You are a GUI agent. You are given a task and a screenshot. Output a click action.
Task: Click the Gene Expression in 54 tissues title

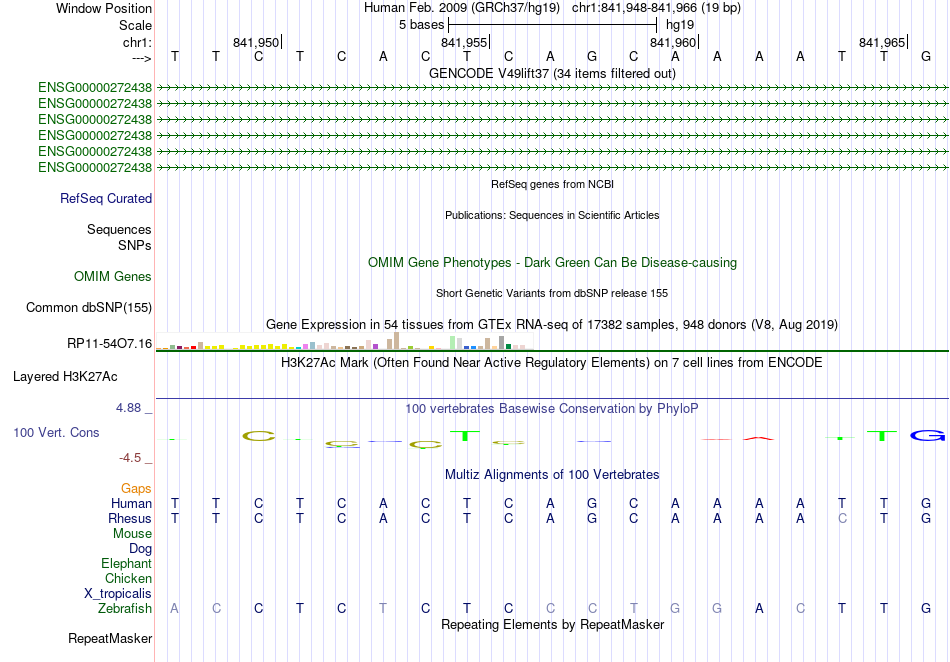(552, 325)
